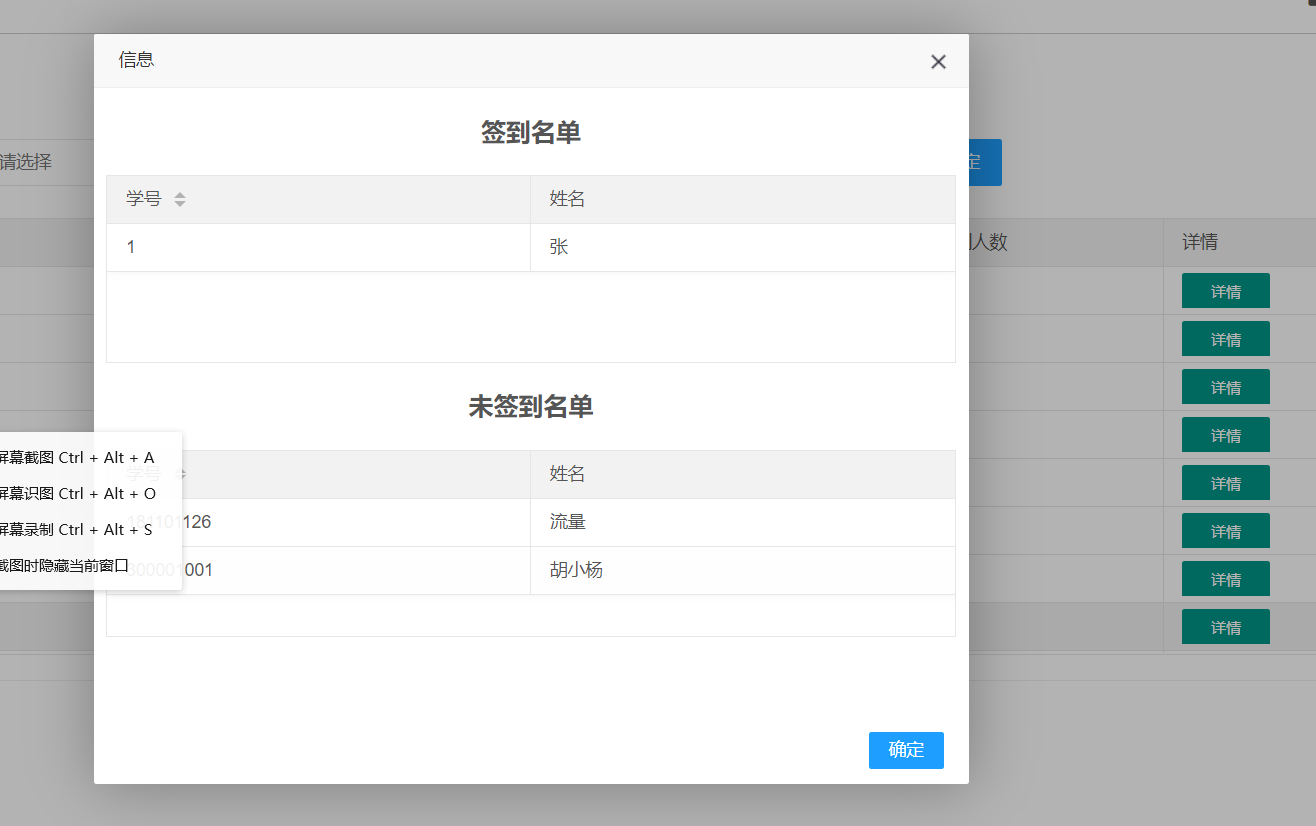Screen dimensions: 1316x826
Task: Choose 屏幕录制 Ctrl+Alt+S from the menu
Action: (80, 529)
